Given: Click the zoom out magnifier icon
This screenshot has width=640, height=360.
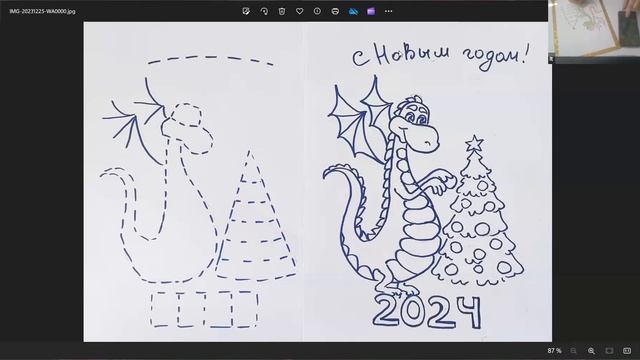Looking at the screenshot, I should [573, 351].
